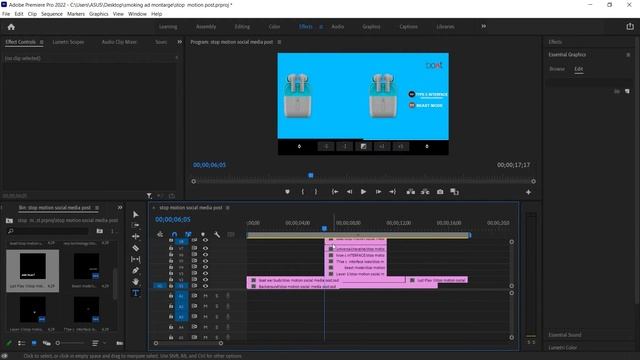This screenshot has width=640, height=360.
Task: Hide track V7 with eye icon
Action: [x=205, y=248]
